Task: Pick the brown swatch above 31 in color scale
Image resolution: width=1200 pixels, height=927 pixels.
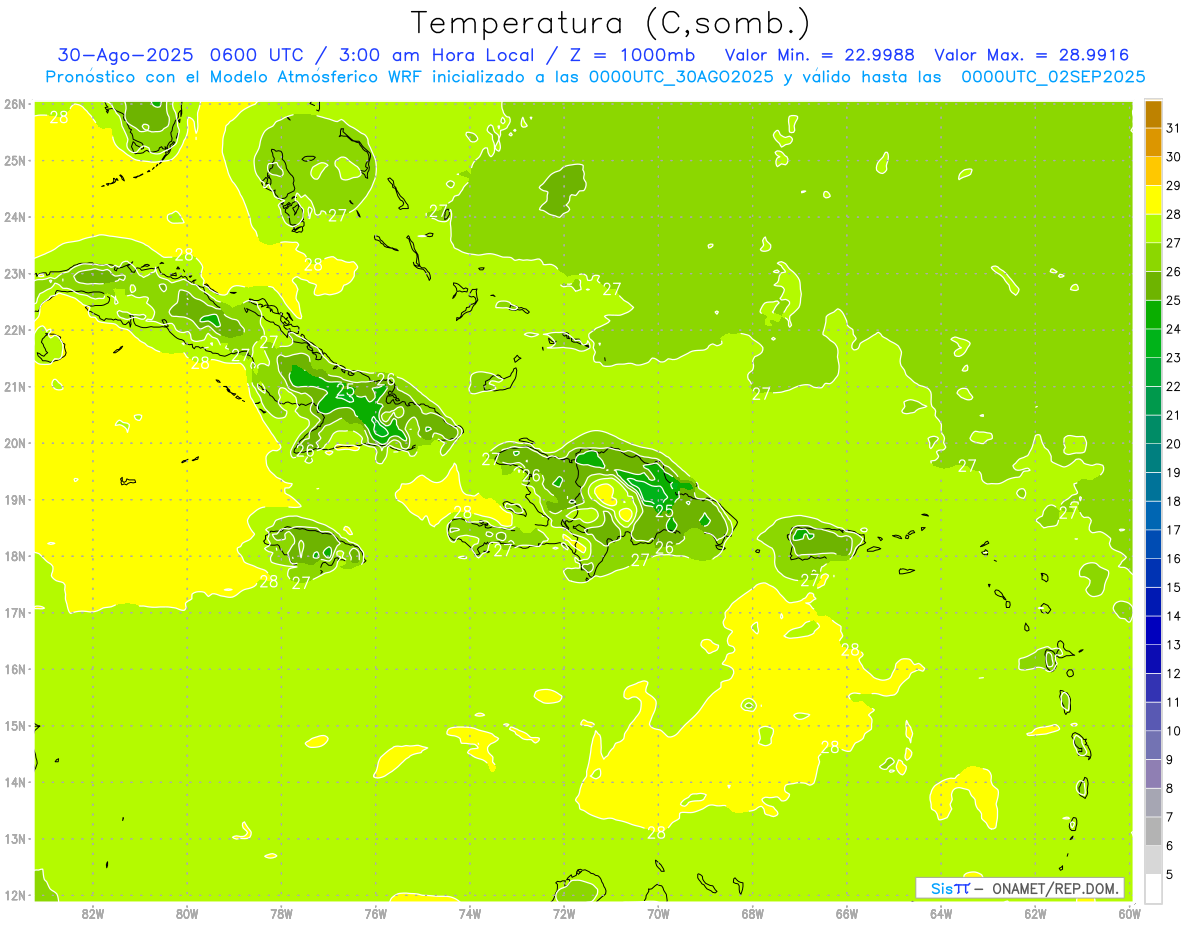Action: [1153, 114]
